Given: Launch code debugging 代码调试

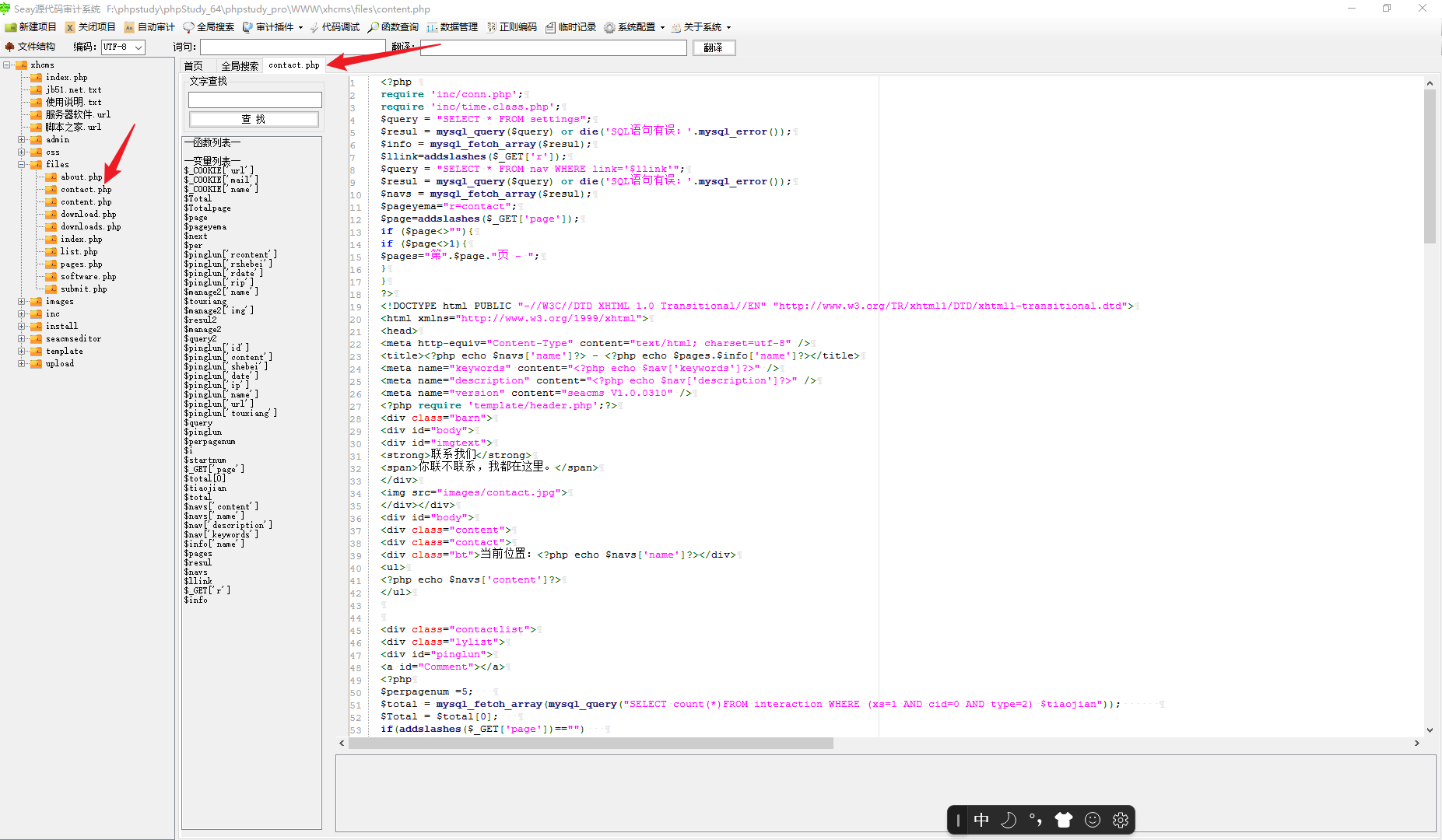Looking at the screenshot, I should click(x=339, y=26).
